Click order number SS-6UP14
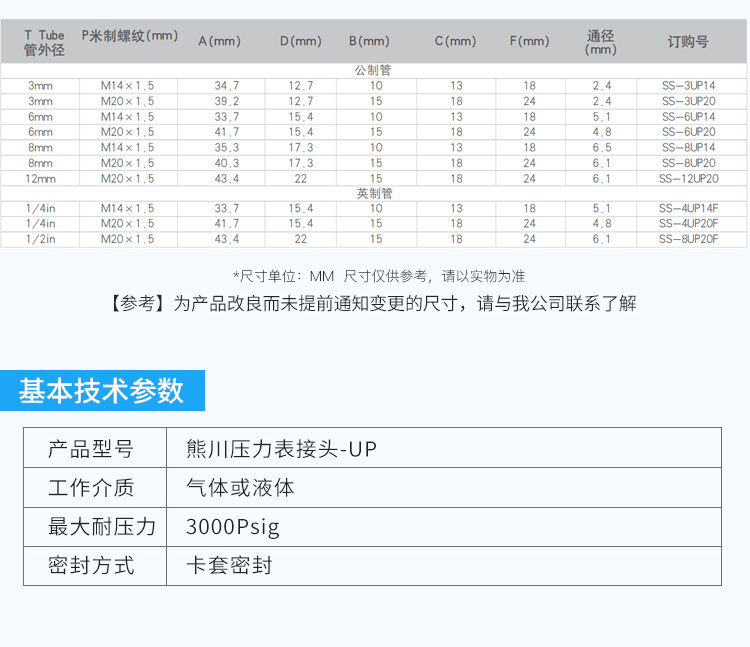The height and width of the screenshot is (647, 750). [688, 117]
